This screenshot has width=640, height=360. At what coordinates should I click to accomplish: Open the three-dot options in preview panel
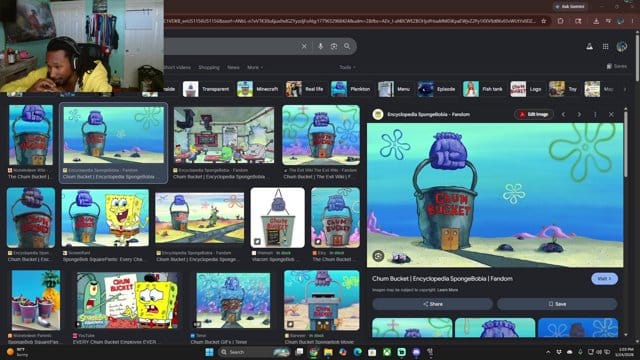(595, 115)
